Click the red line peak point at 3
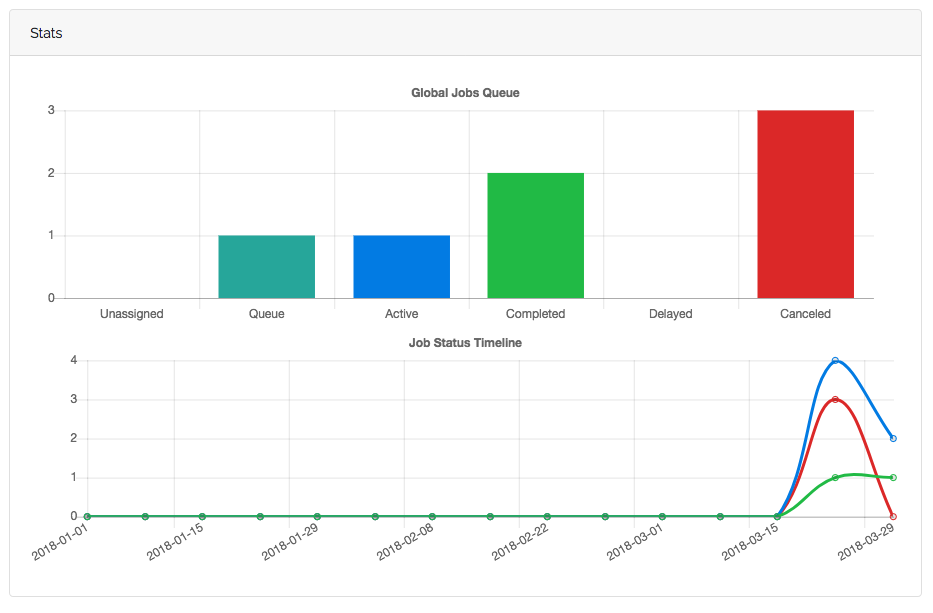Image resolution: width=933 pixels, height=613 pixels. point(835,399)
